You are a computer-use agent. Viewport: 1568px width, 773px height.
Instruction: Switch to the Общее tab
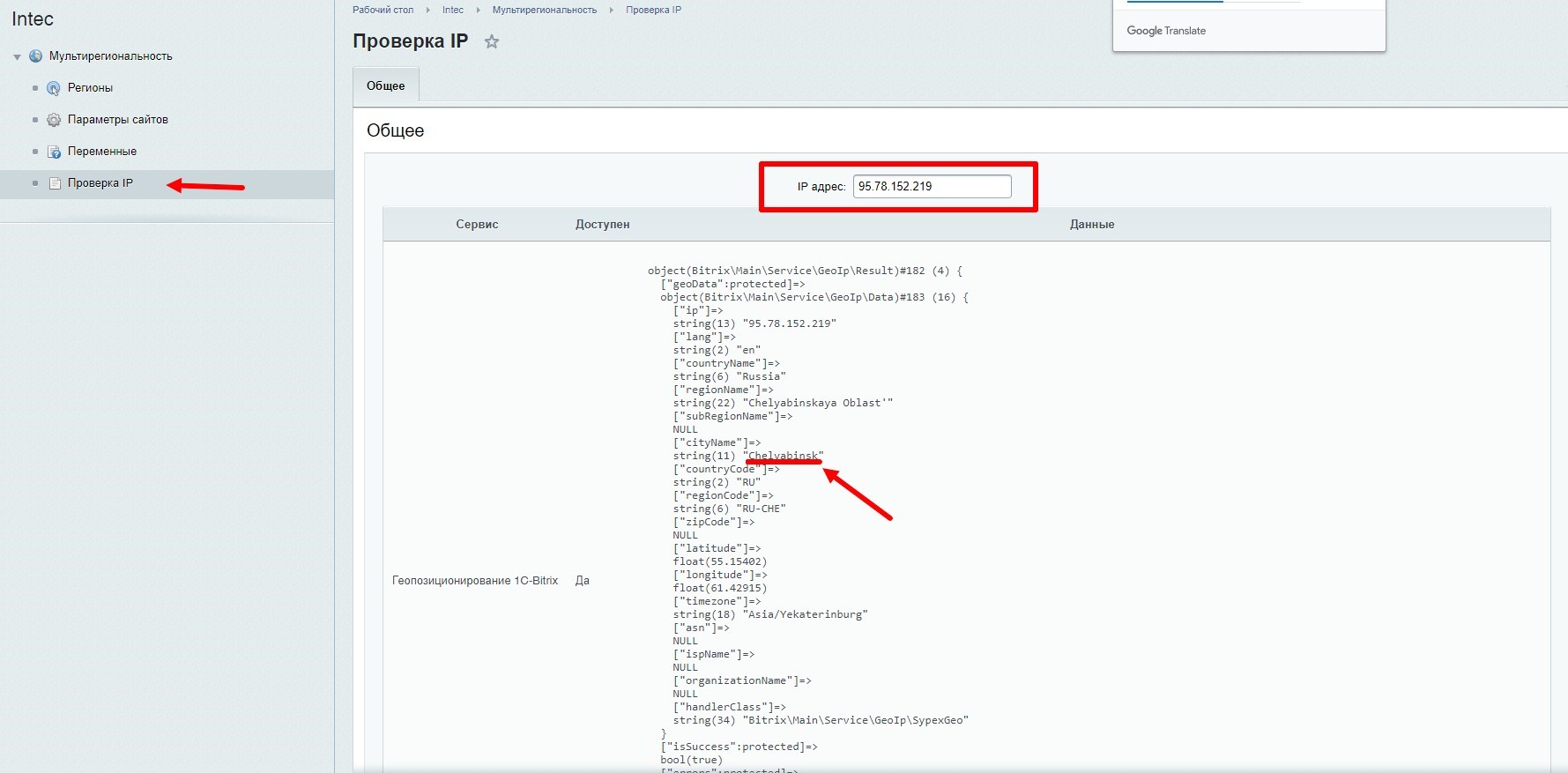tap(385, 85)
